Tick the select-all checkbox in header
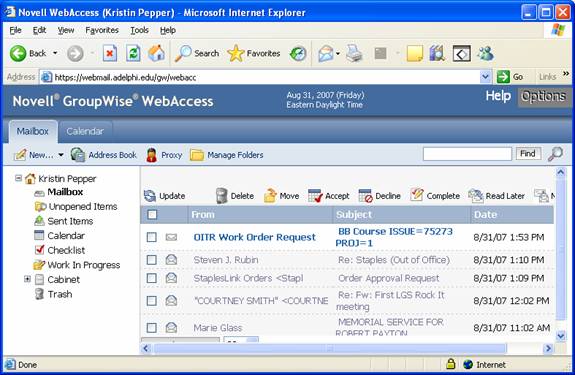 pos(152,214)
